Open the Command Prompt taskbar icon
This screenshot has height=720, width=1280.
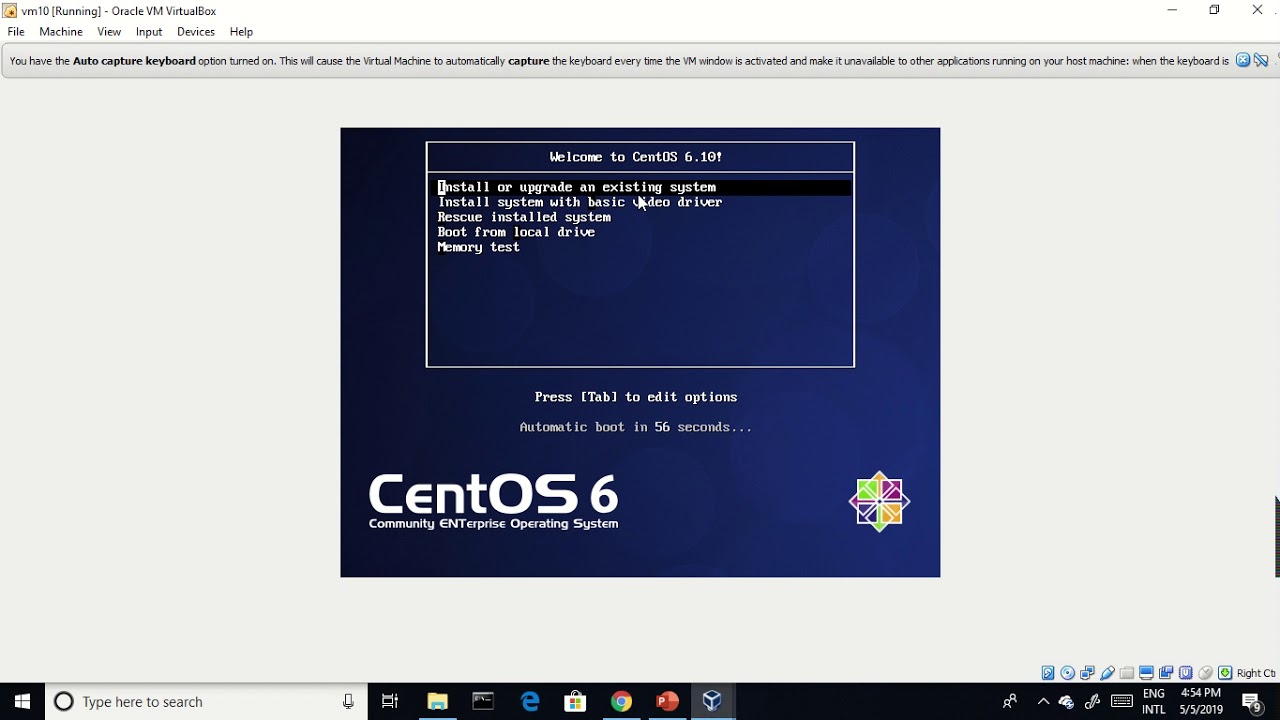click(483, 702)
